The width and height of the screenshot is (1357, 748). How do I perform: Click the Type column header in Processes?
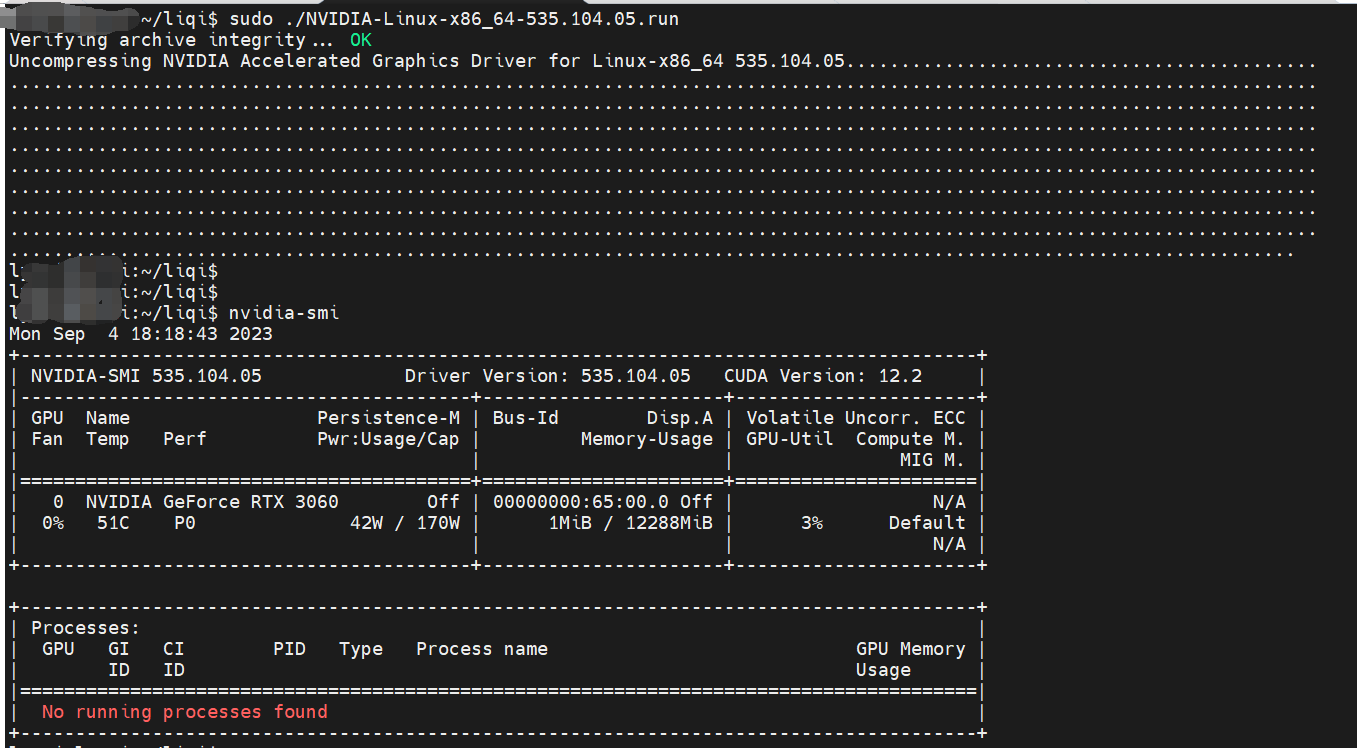click(x=361, y=649)
